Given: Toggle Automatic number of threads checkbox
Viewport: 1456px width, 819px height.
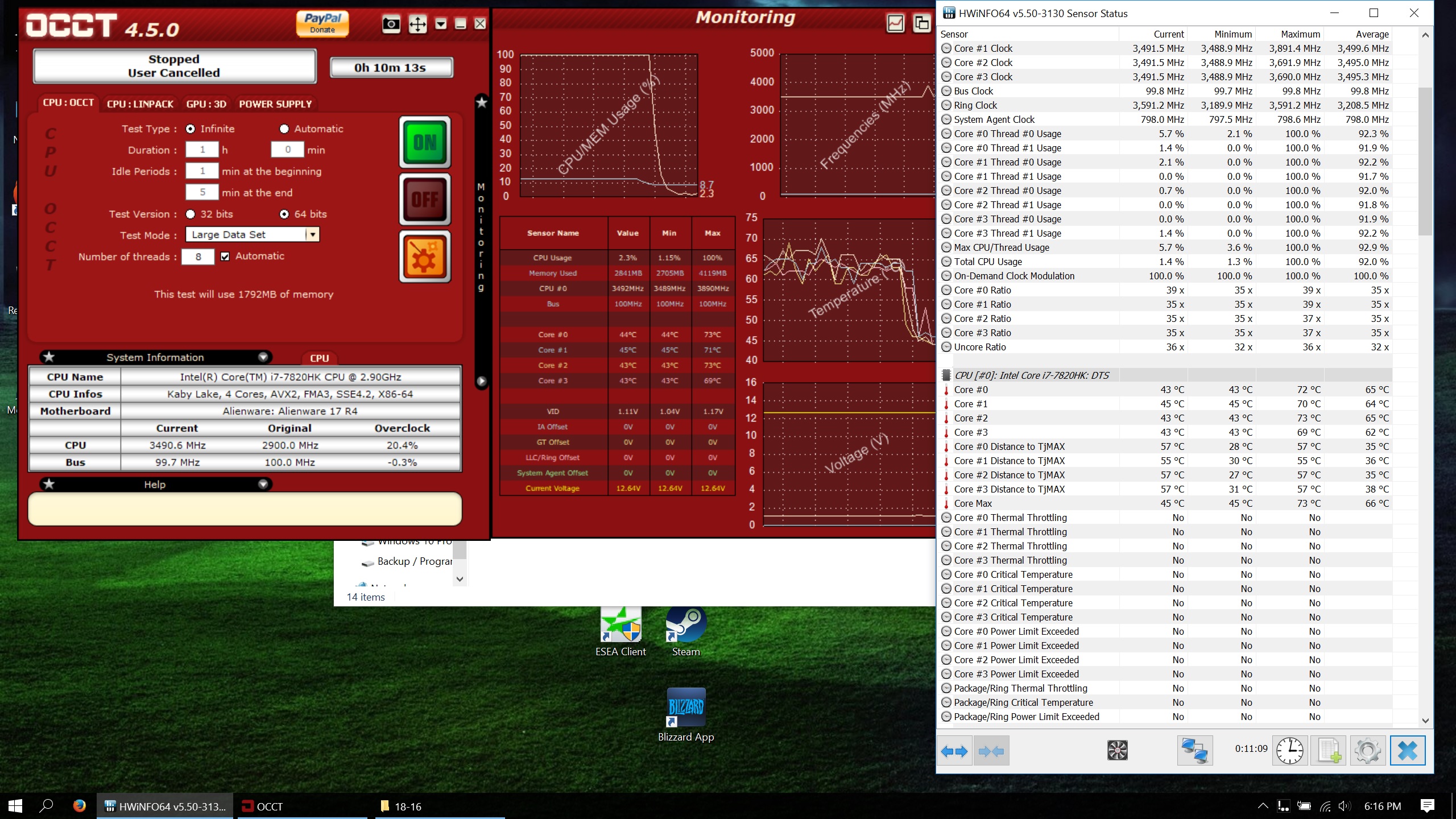Looking at the screenshot, I should [225, 257].
